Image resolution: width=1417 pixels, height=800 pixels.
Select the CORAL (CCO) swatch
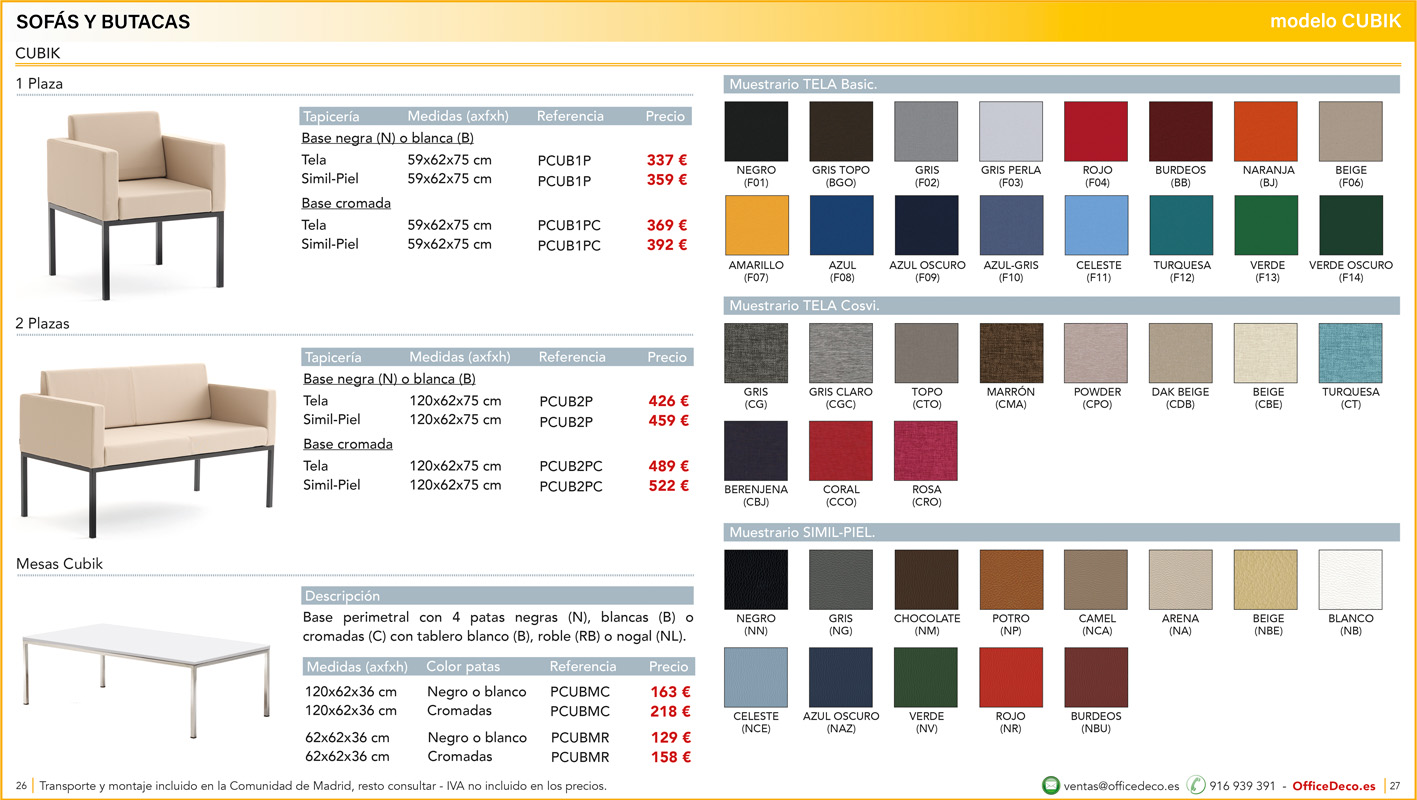841,451
